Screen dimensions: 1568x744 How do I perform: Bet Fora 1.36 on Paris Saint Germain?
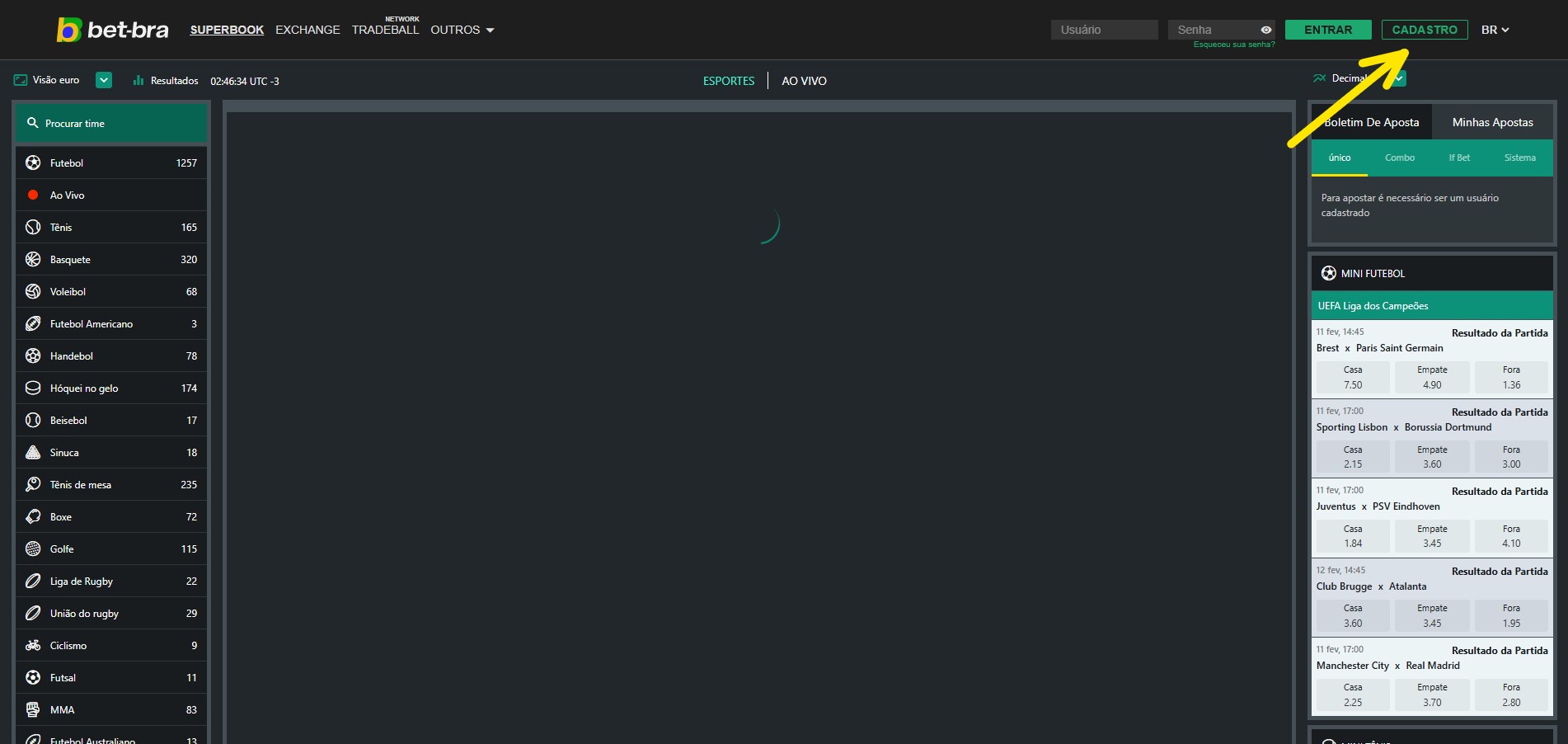[x=1511, y=377]
